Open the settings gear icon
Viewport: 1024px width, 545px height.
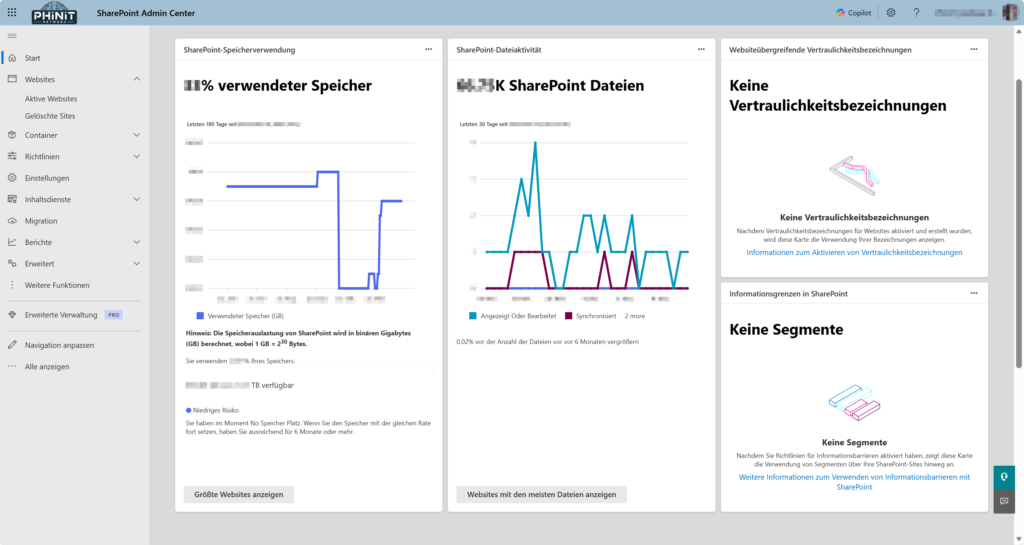891,12
